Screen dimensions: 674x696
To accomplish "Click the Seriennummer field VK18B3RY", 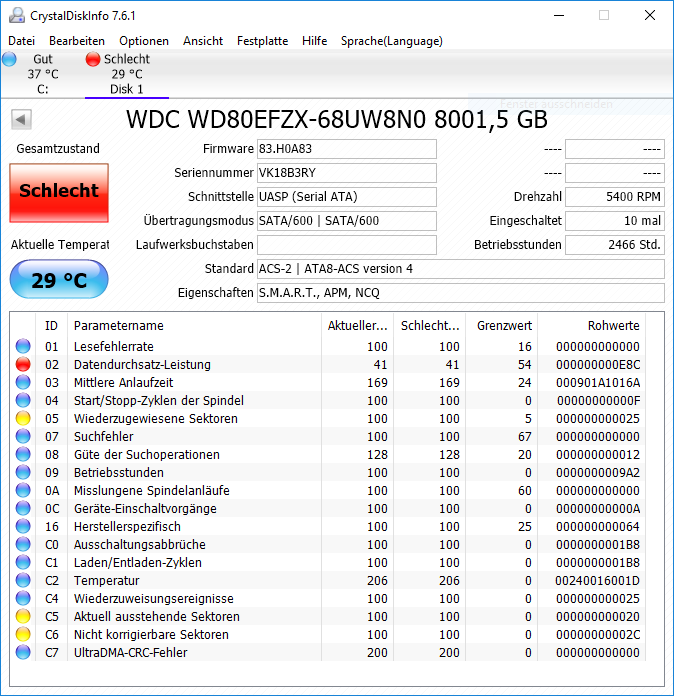I will pos(347,173).
